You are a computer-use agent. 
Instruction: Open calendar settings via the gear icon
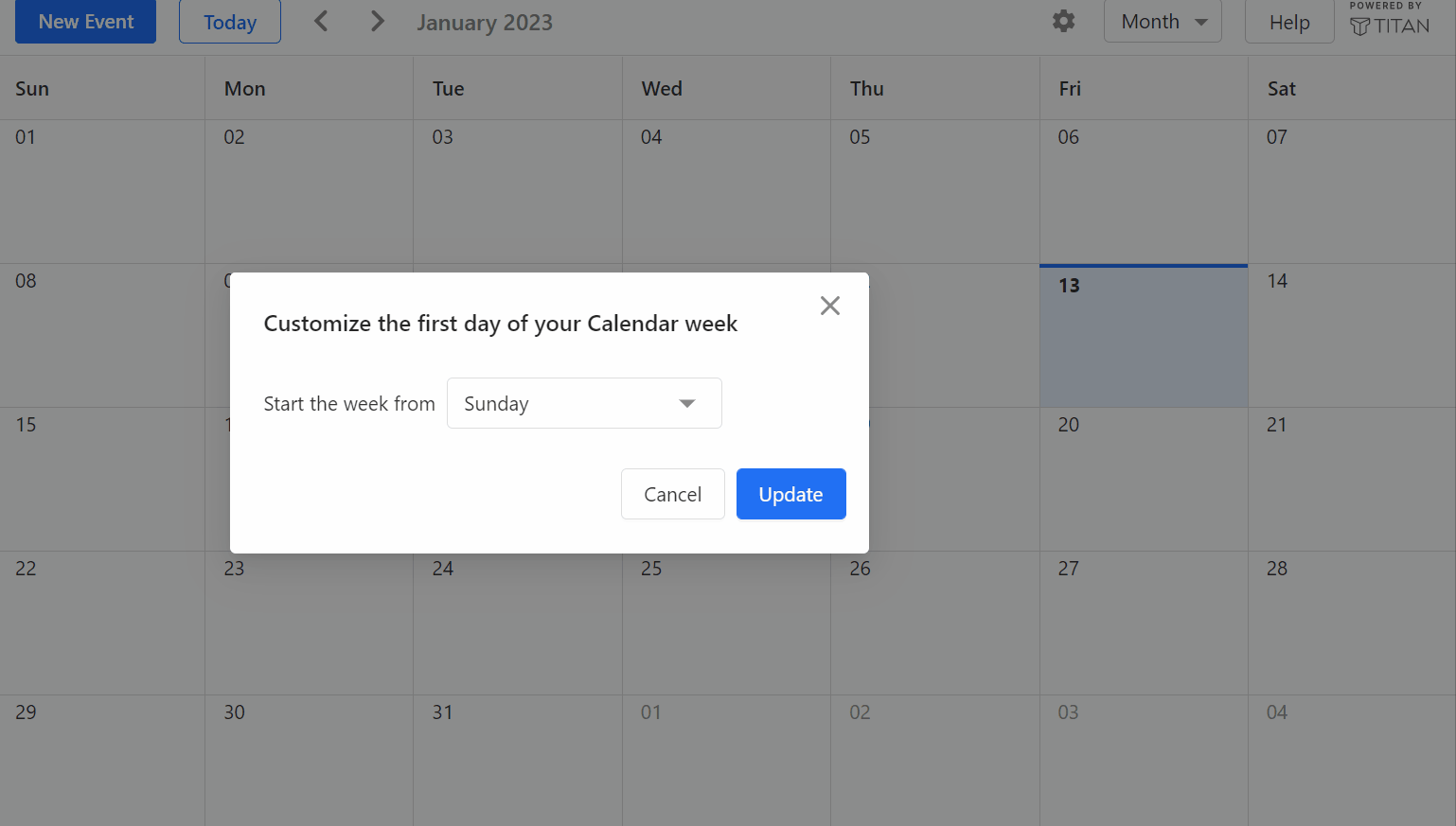pyautogui.click(x=1063, y=21)
